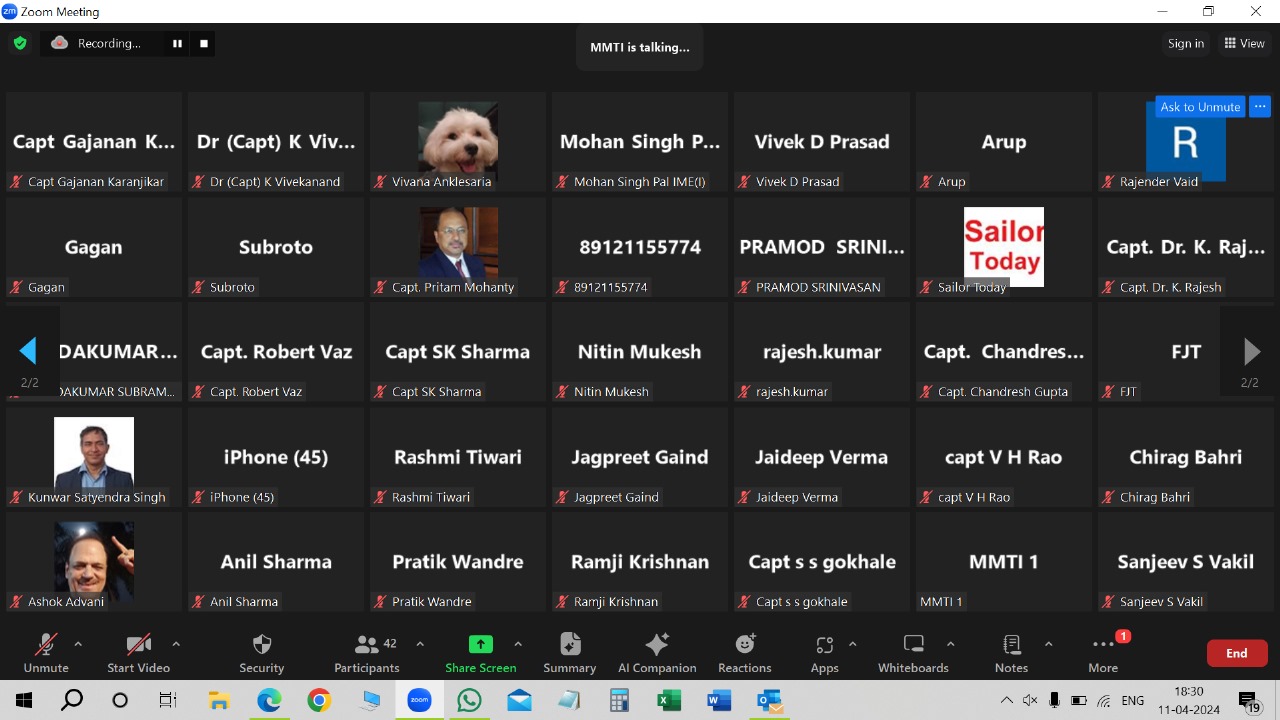This screenshot has width=1280, height=720.
Task: Unmute the microphone
Action: (x=46, y=645)
